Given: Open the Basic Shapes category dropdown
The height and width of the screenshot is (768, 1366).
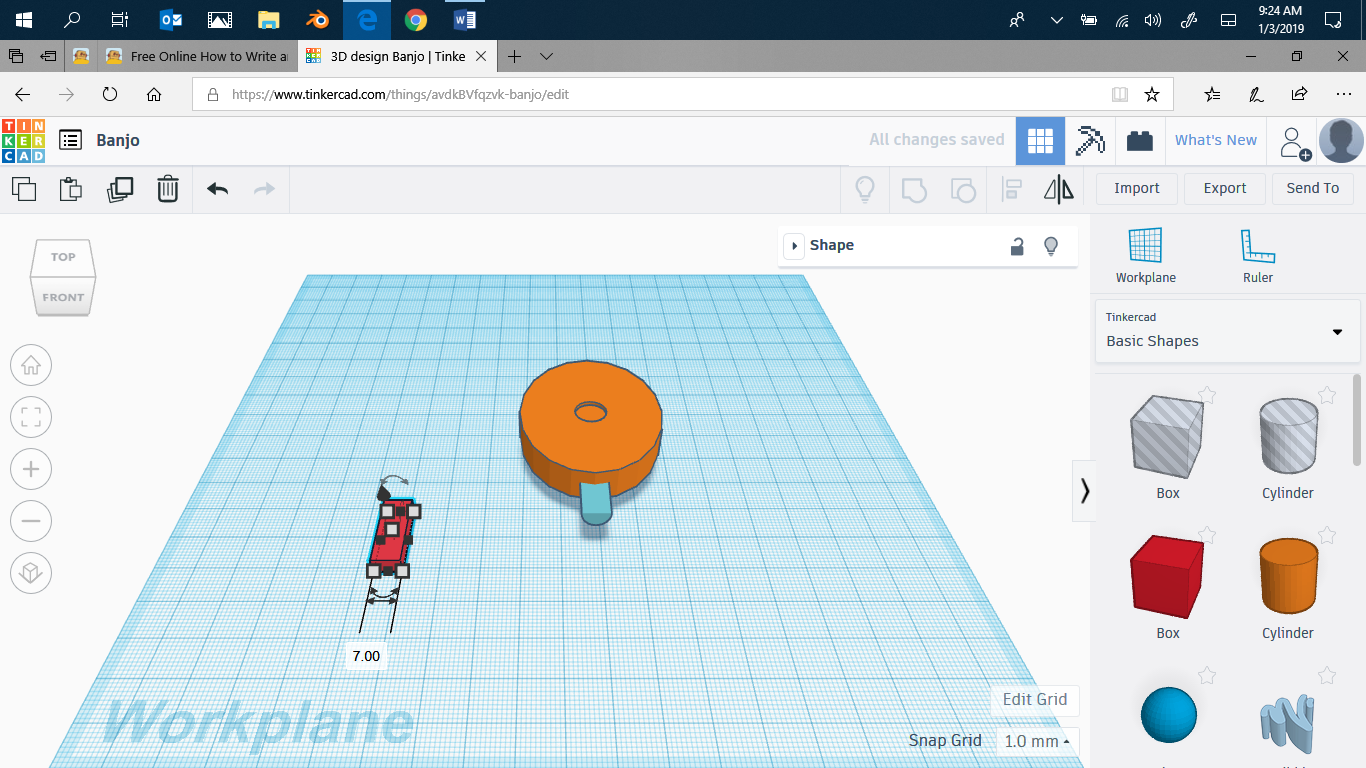Looking at the screenshot, I should click(x=1228, y=331).
